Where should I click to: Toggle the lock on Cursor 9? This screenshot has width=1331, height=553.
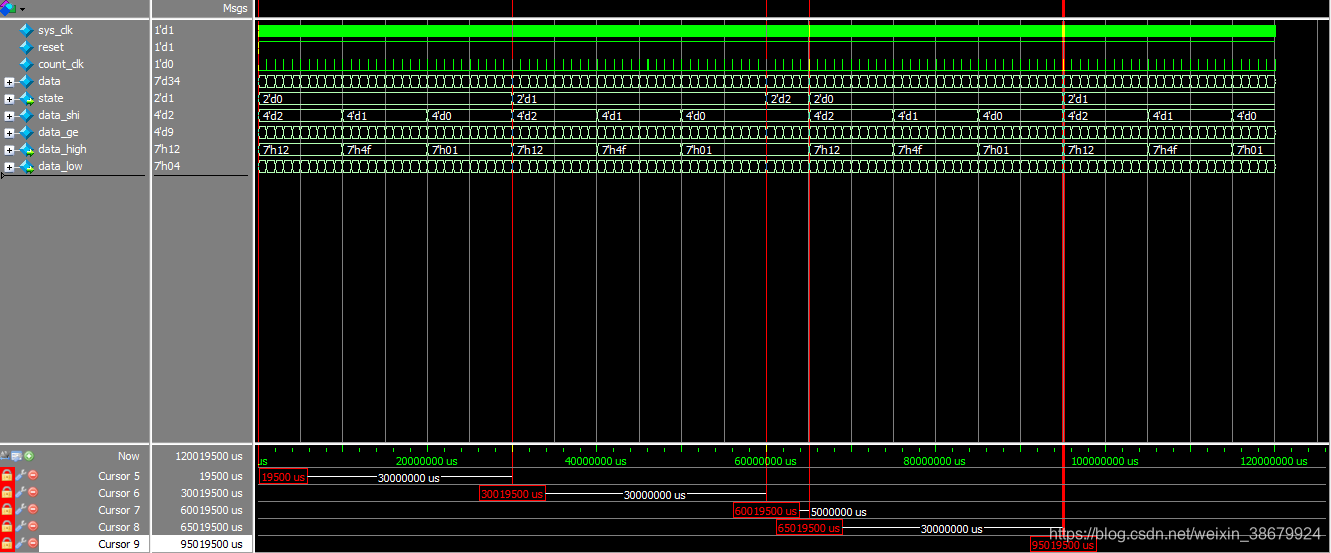click(x=7, y=544)
